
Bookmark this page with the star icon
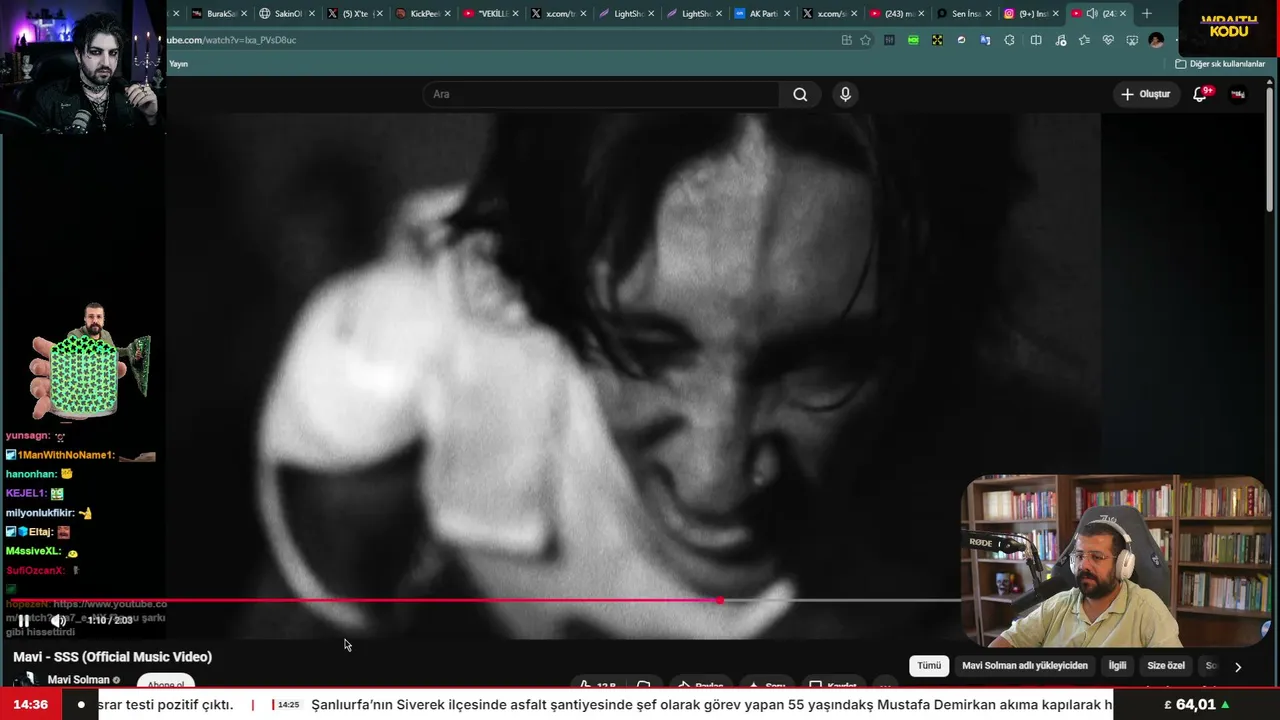pyautogui.click(x=865, y=40)
